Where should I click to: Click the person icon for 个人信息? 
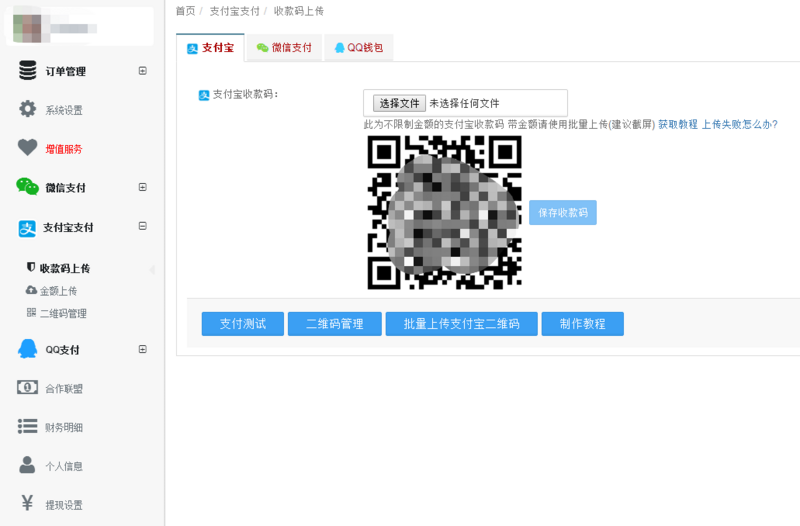point(28,465)
